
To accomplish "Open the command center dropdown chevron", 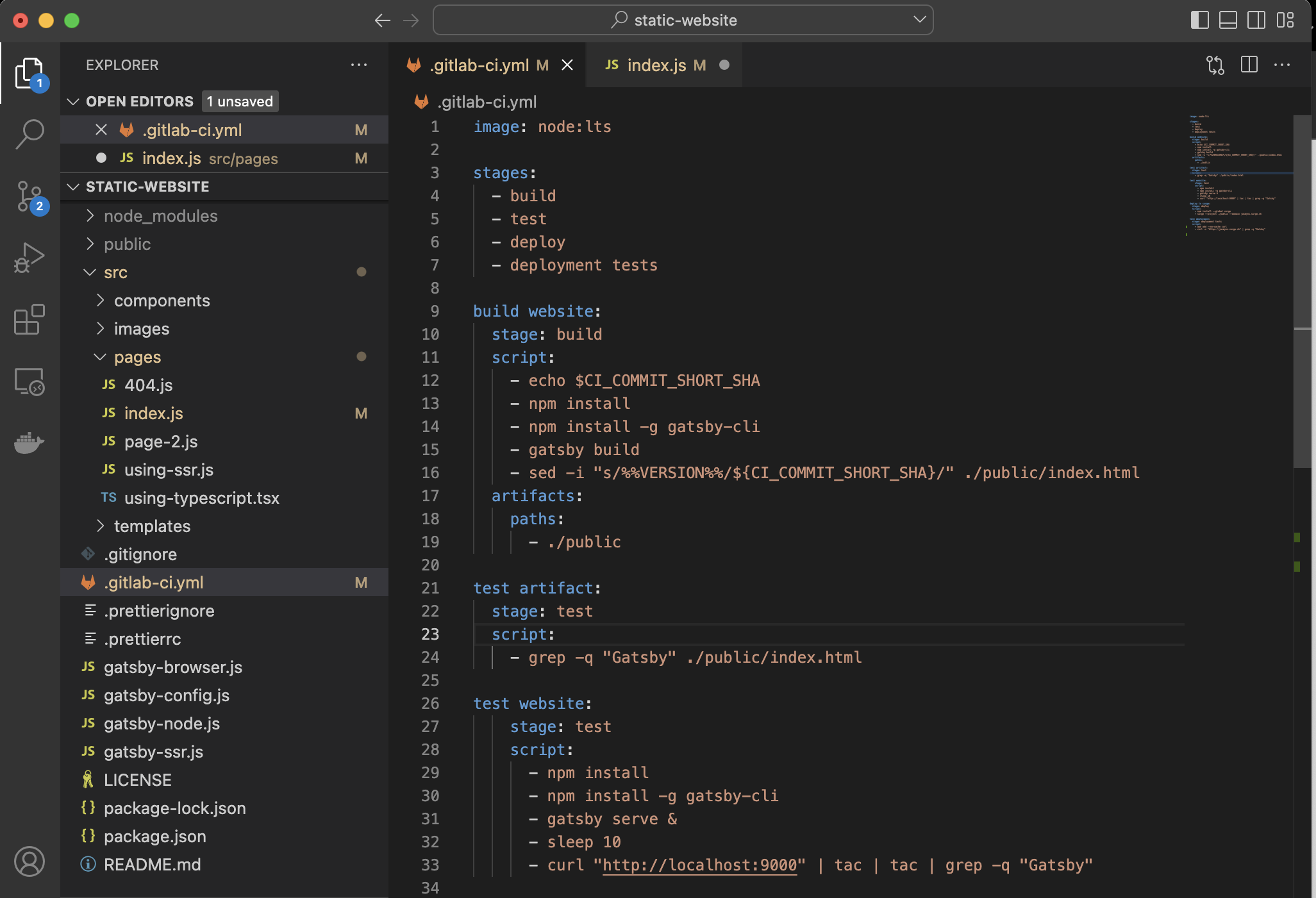I will [919, 20].
